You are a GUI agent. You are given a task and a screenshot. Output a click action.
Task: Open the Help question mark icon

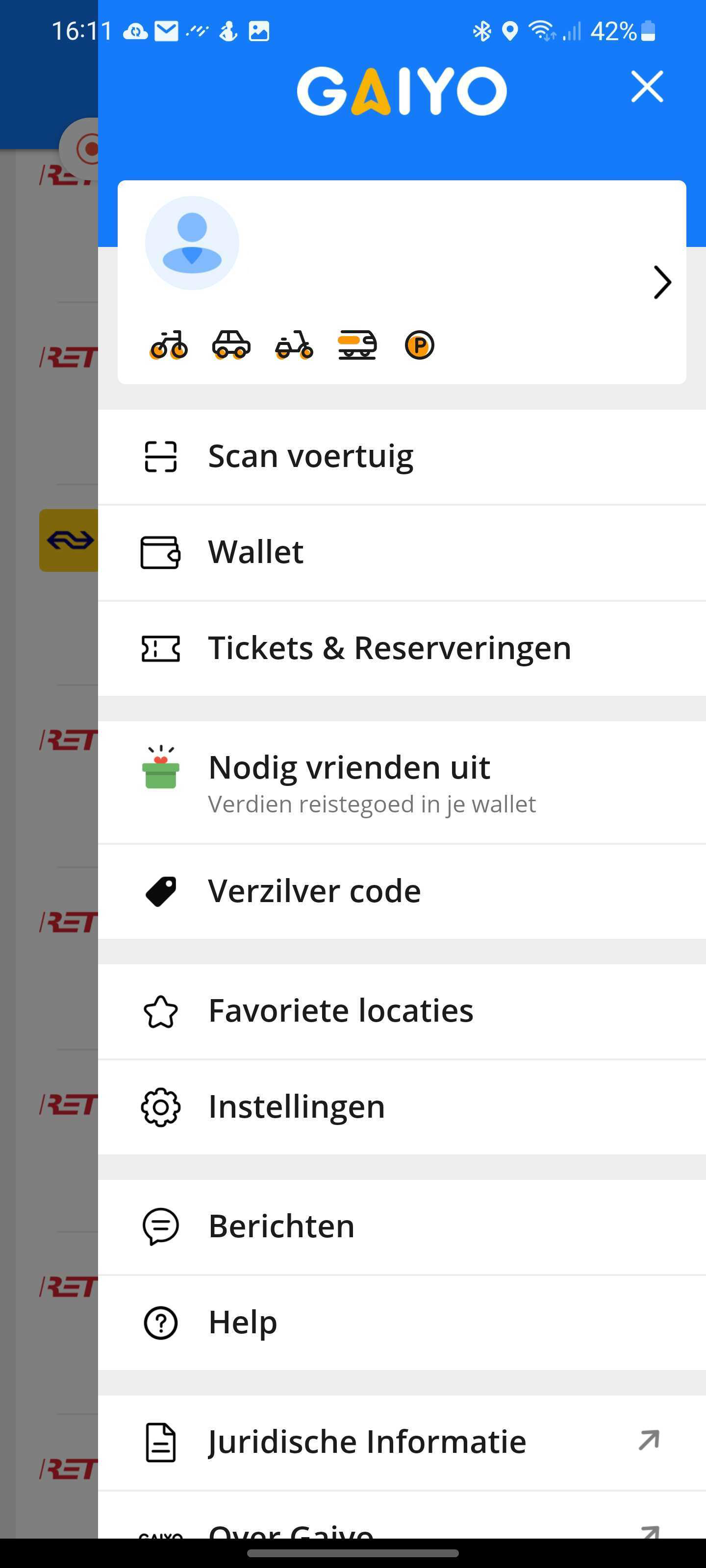tap(161, 1323)
